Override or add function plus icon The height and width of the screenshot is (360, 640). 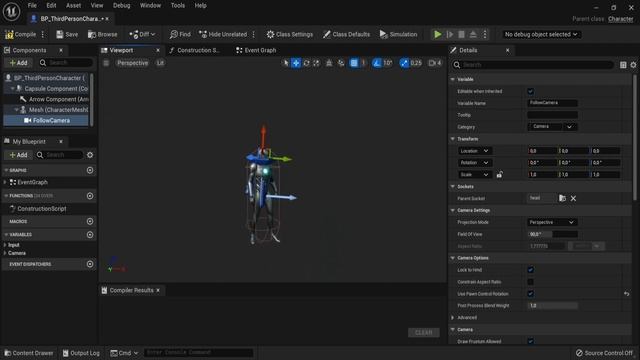pos(90,196)
